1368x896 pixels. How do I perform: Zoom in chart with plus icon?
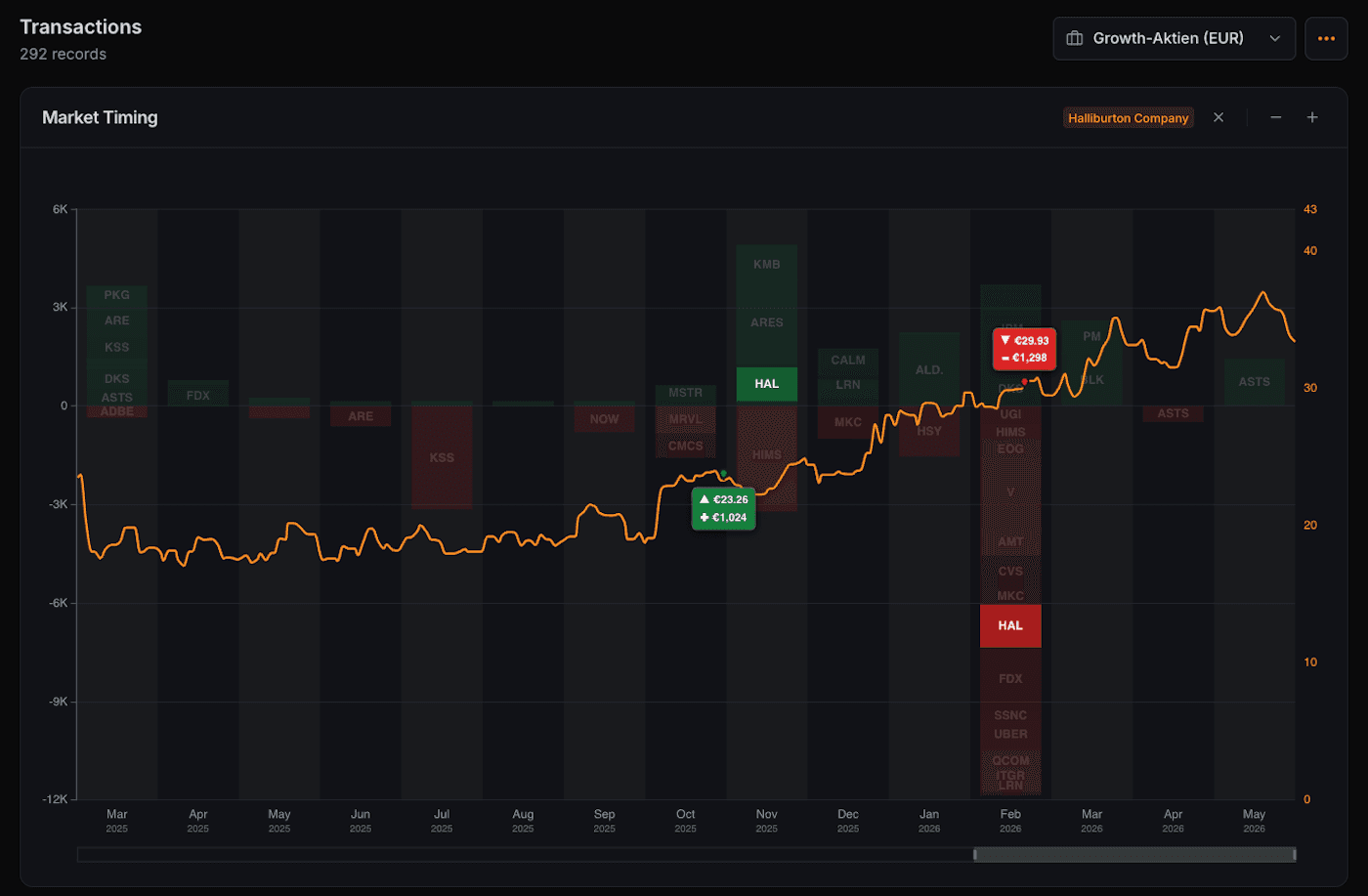1312,117
